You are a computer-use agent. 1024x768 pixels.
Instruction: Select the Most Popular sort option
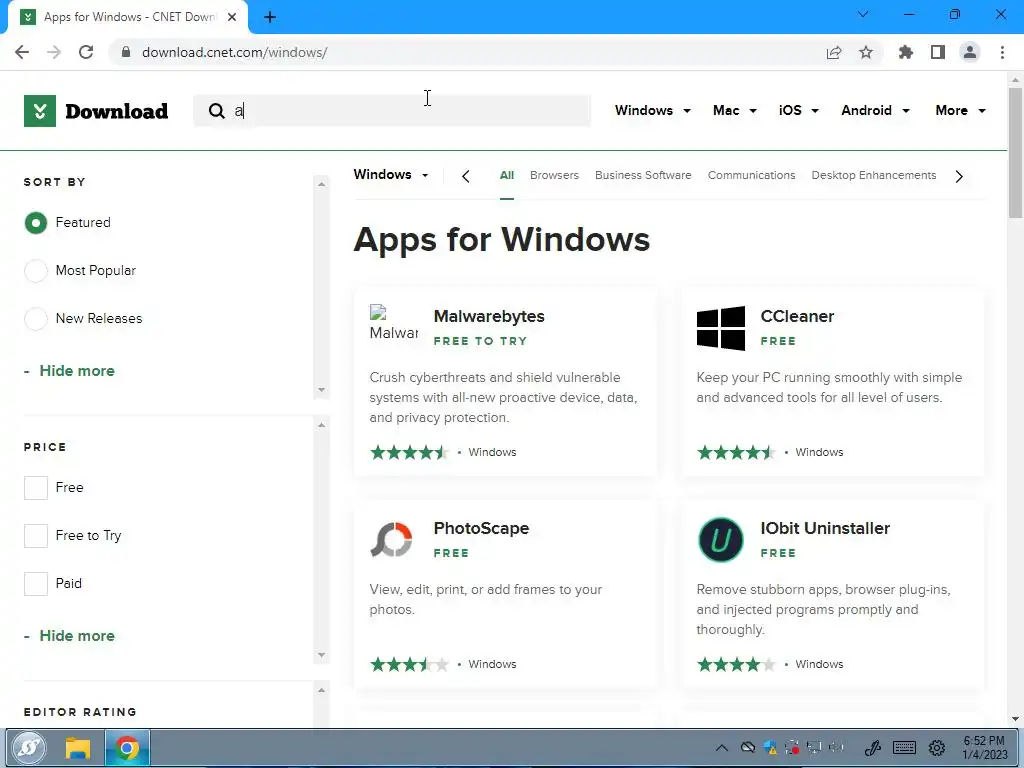coord(36,270)
